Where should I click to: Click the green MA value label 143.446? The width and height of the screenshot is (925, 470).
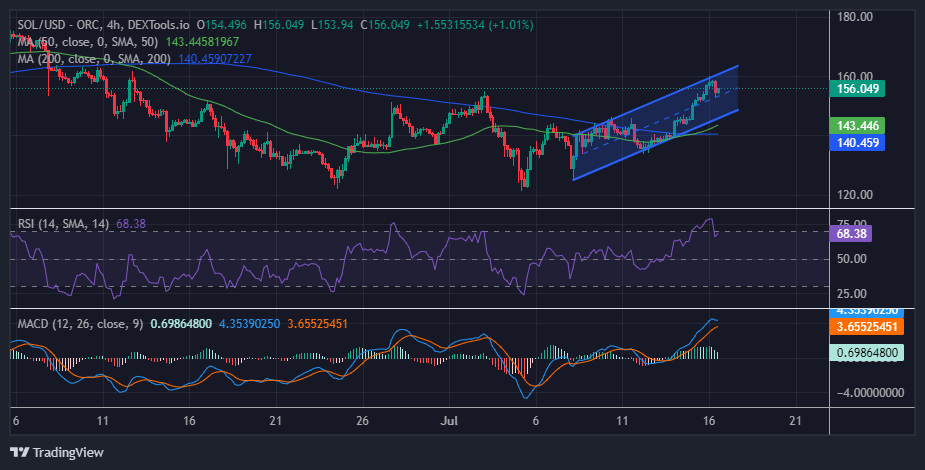pos(857,126)
